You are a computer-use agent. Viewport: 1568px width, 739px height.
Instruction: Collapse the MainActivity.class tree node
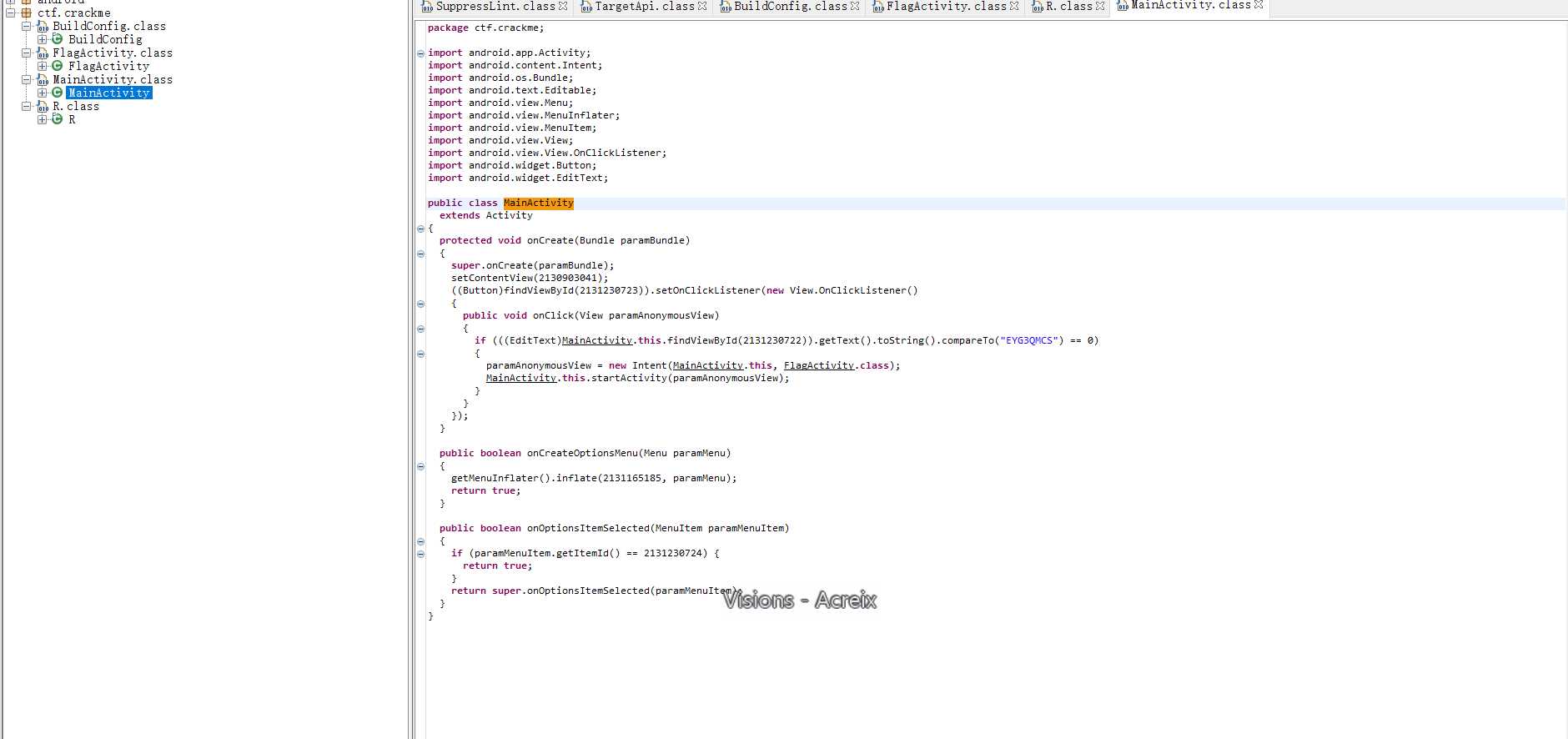[x=27, y=79]
